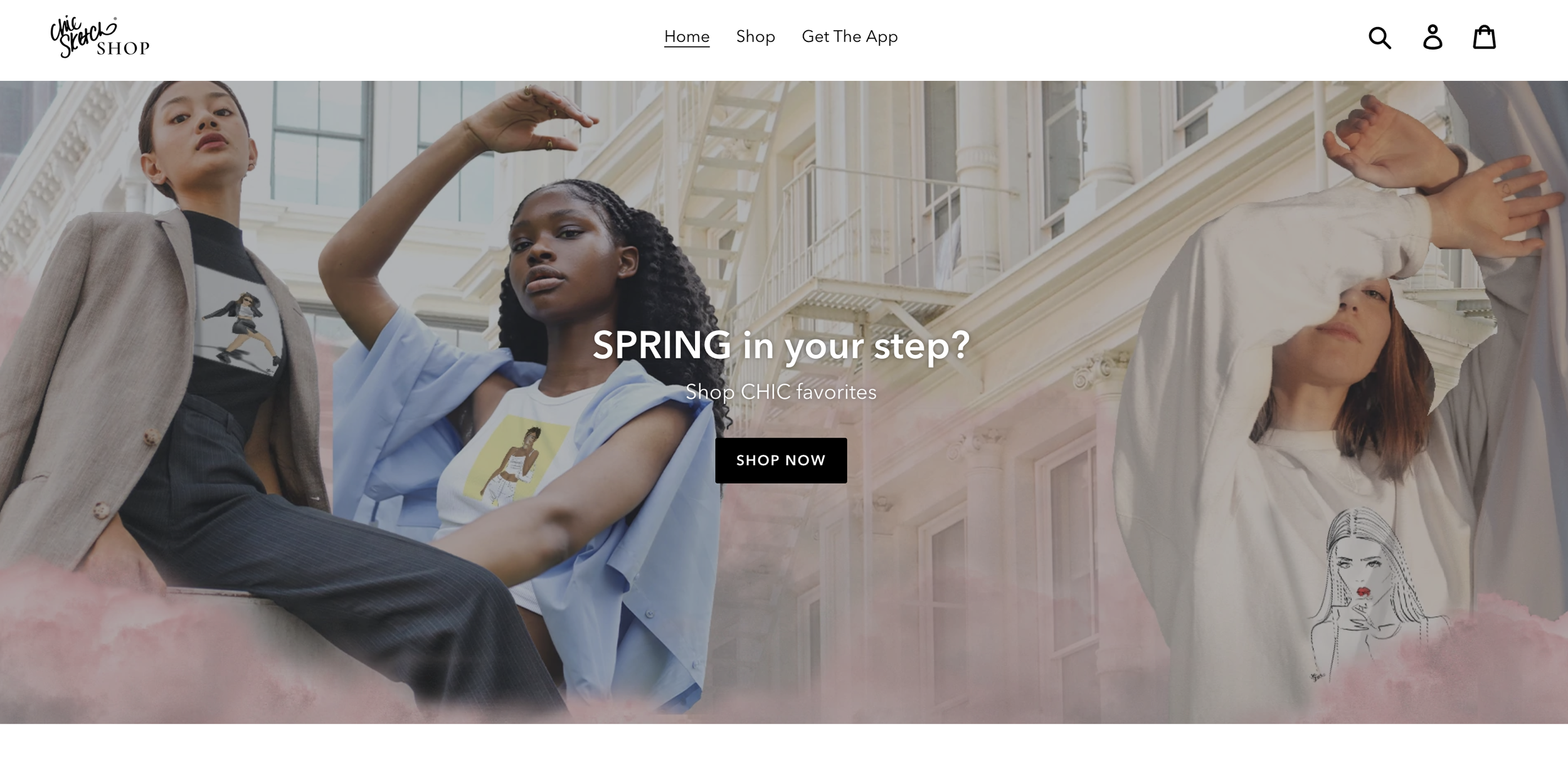Click the "Shop CHIC favorites" subheading
1568x768 pixels.
tap(781, 392)
